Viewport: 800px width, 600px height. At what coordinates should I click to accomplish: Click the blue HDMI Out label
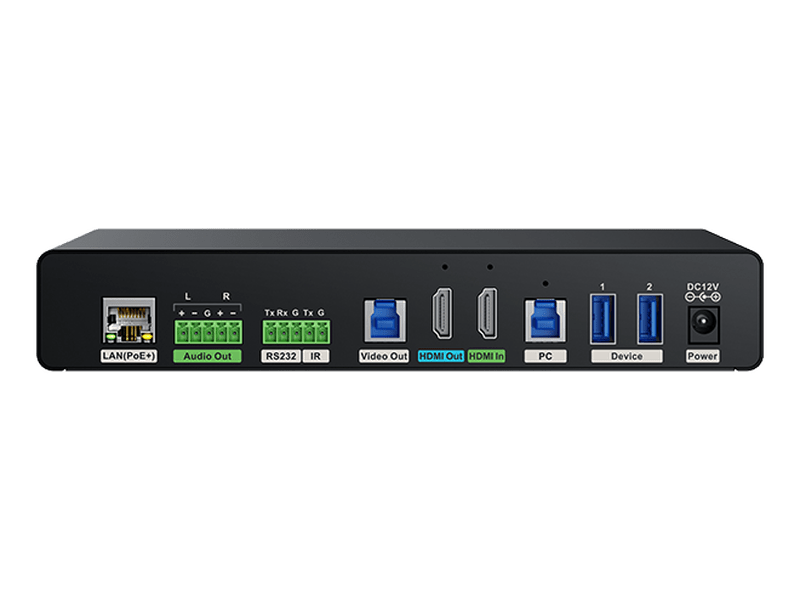point(441,356)
